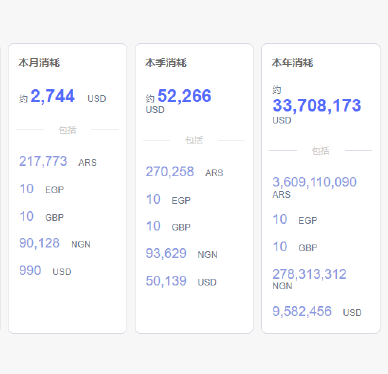The height and width of the screenshot is (374, 388).
Task: Click the 包括 label in 本月消耗 card
Action: point(67,130)
